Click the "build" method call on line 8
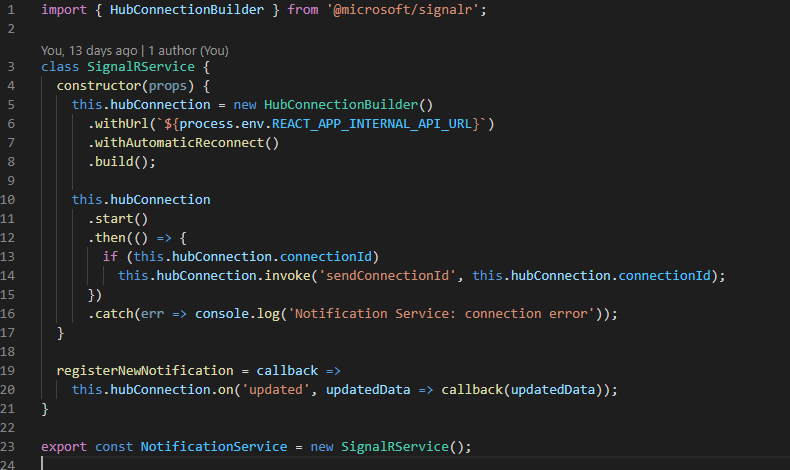 (x=114, y=162)
